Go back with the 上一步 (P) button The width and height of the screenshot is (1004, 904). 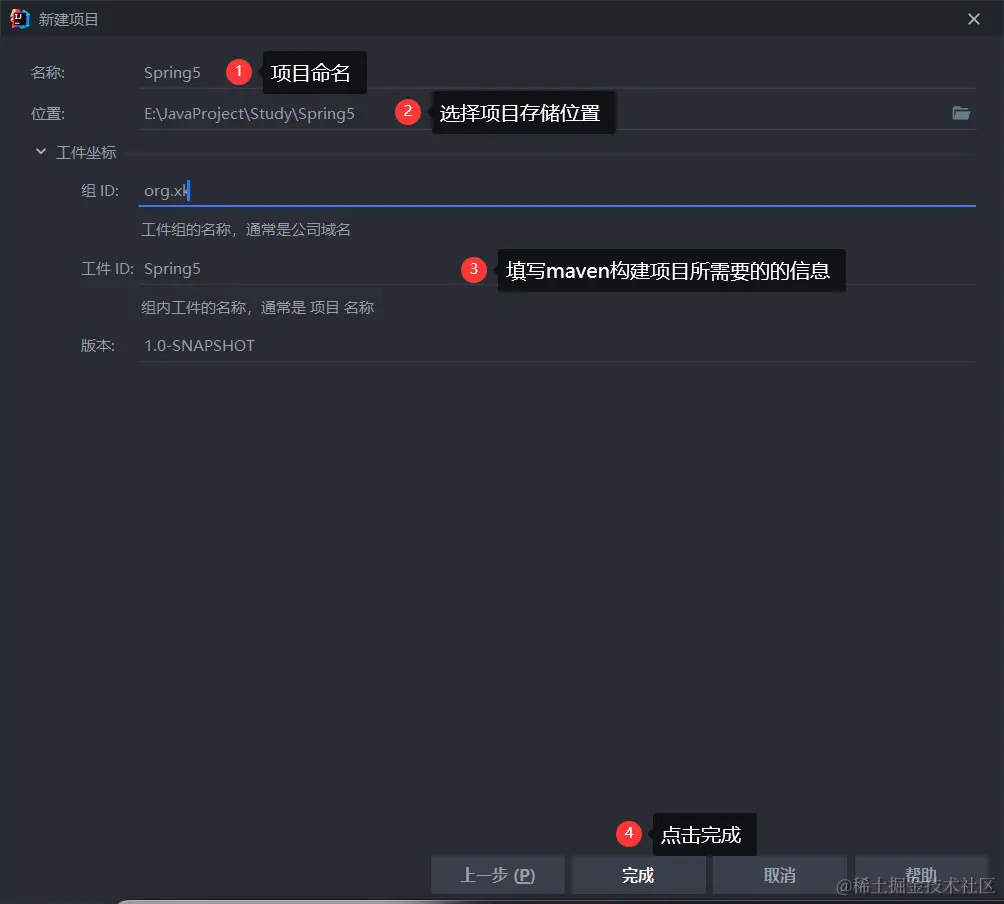(498, 875)
